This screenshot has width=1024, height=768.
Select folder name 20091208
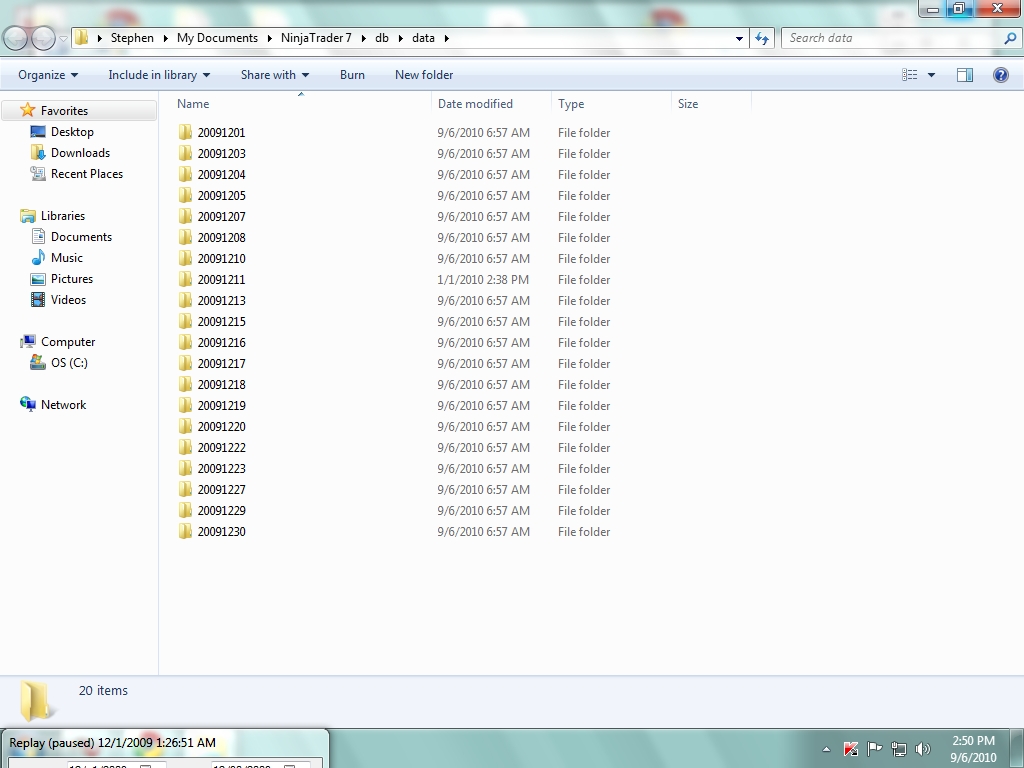[221, 238]
